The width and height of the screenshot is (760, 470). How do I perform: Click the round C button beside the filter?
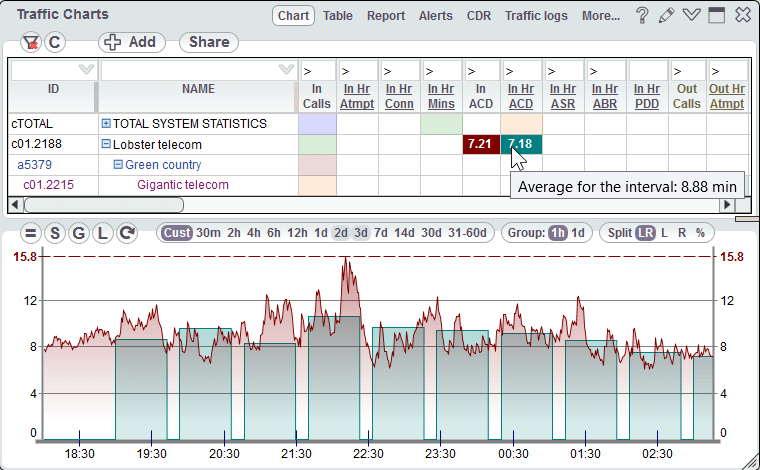[x=54, y=42]
